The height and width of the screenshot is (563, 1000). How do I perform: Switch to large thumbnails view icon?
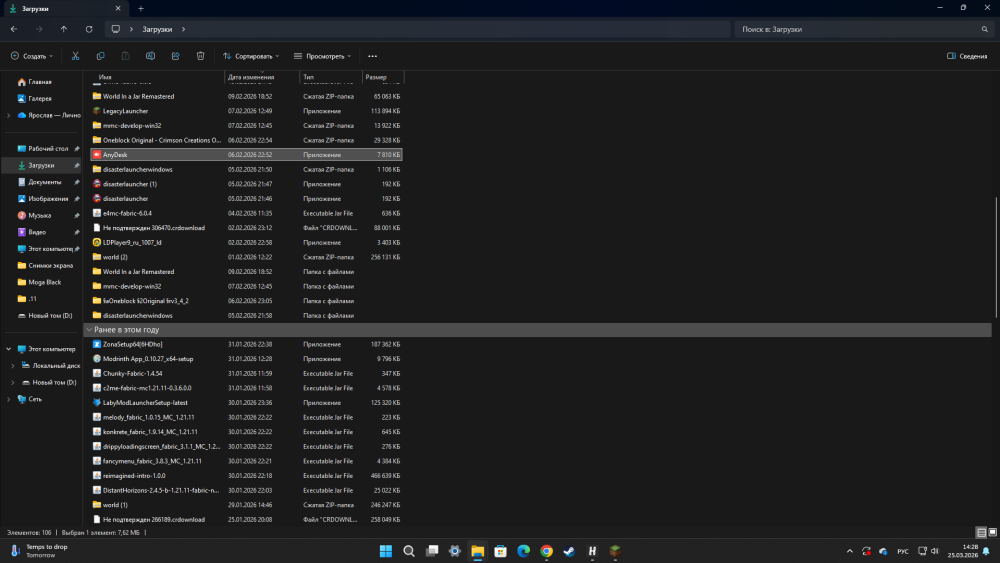(x=992, y=532)
